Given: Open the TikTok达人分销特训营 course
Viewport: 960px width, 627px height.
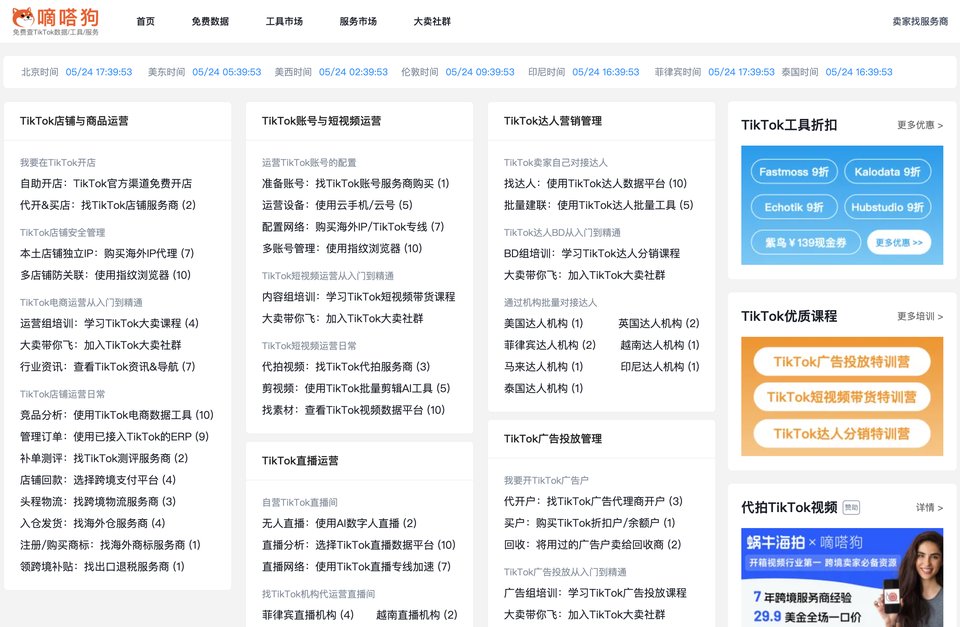Looking at the screenshot, I should [x=842, y=434].
